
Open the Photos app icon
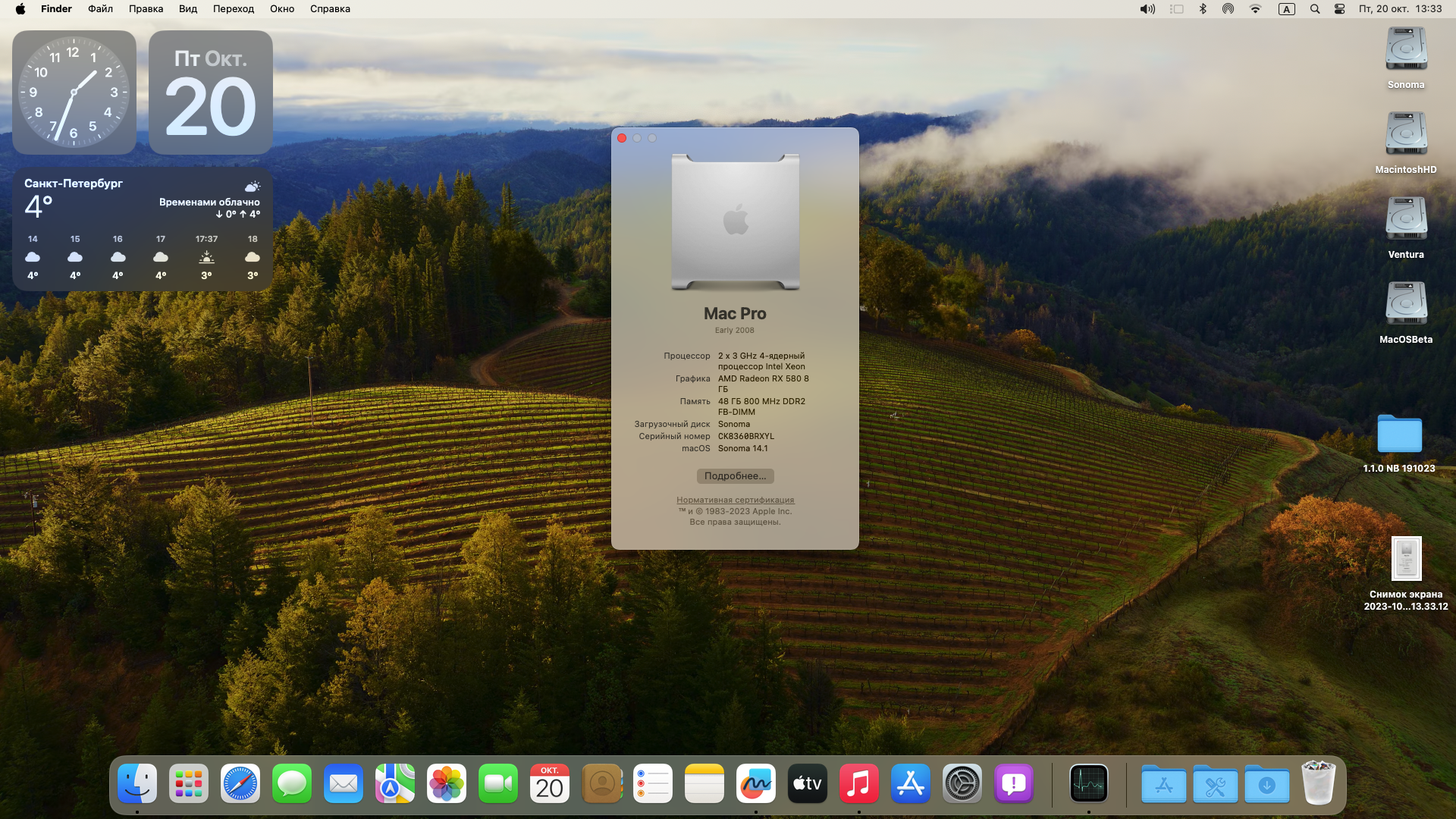pyautogui.click(x=447, y=784)
